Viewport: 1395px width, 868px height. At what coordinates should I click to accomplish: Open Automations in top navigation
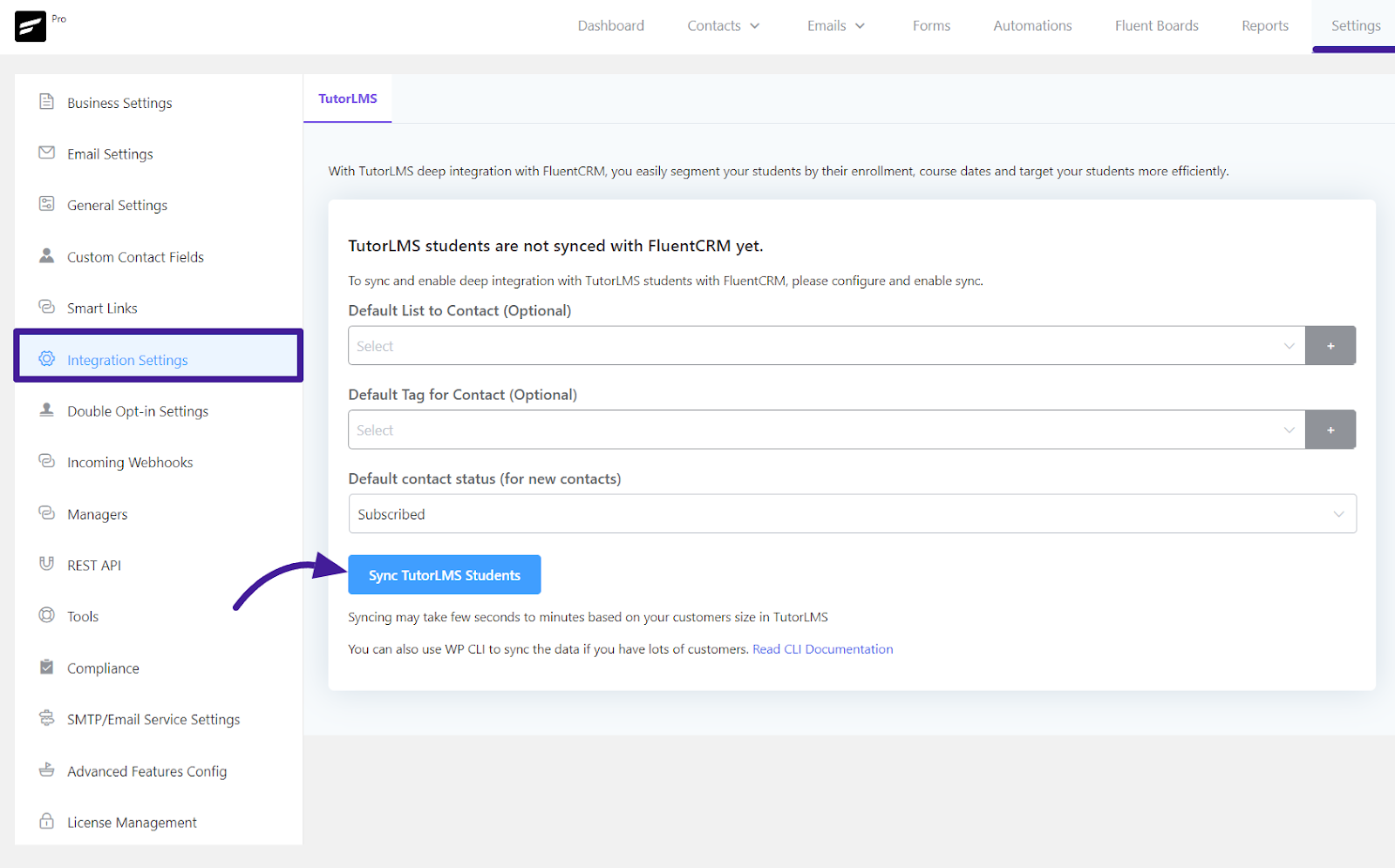pyautogui.click(x=1033, y=26)
